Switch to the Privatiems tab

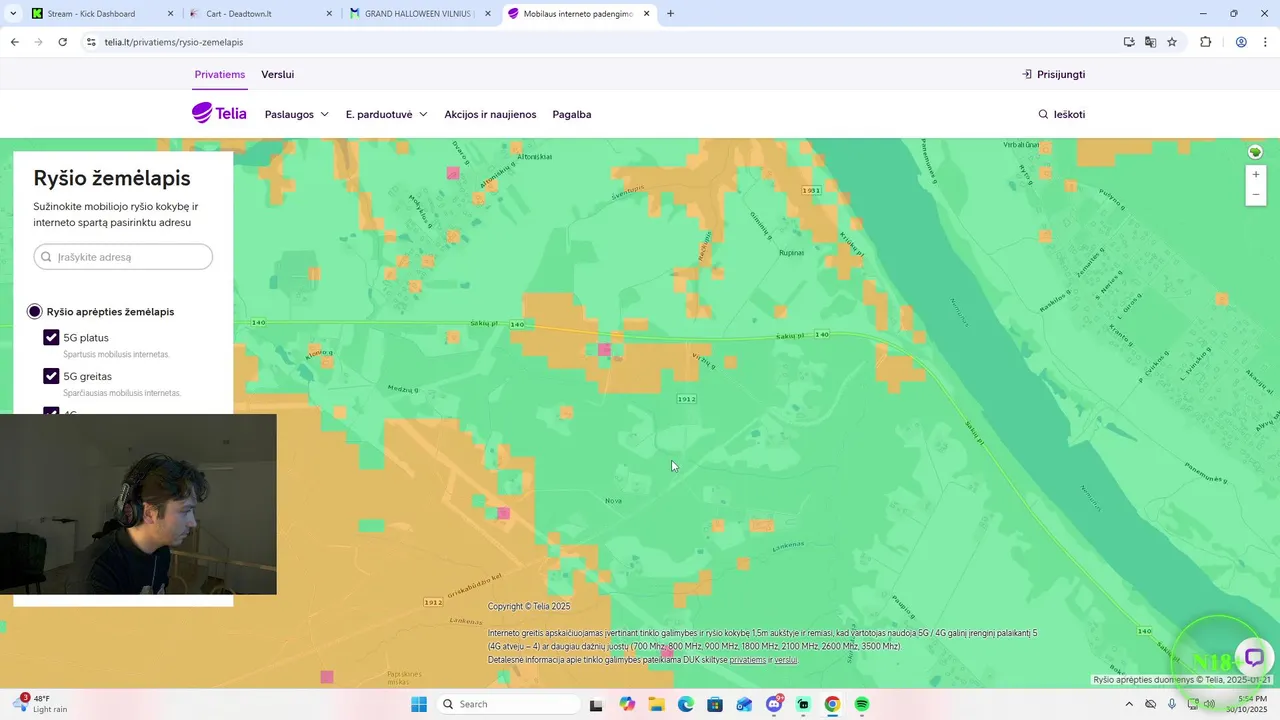(220, 74)
